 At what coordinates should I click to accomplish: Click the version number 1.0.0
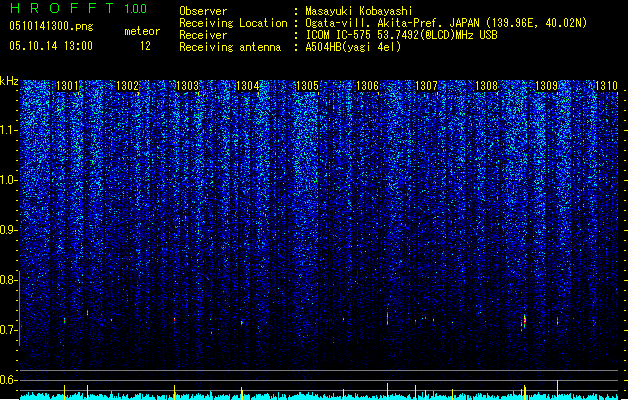click(135, 8)
